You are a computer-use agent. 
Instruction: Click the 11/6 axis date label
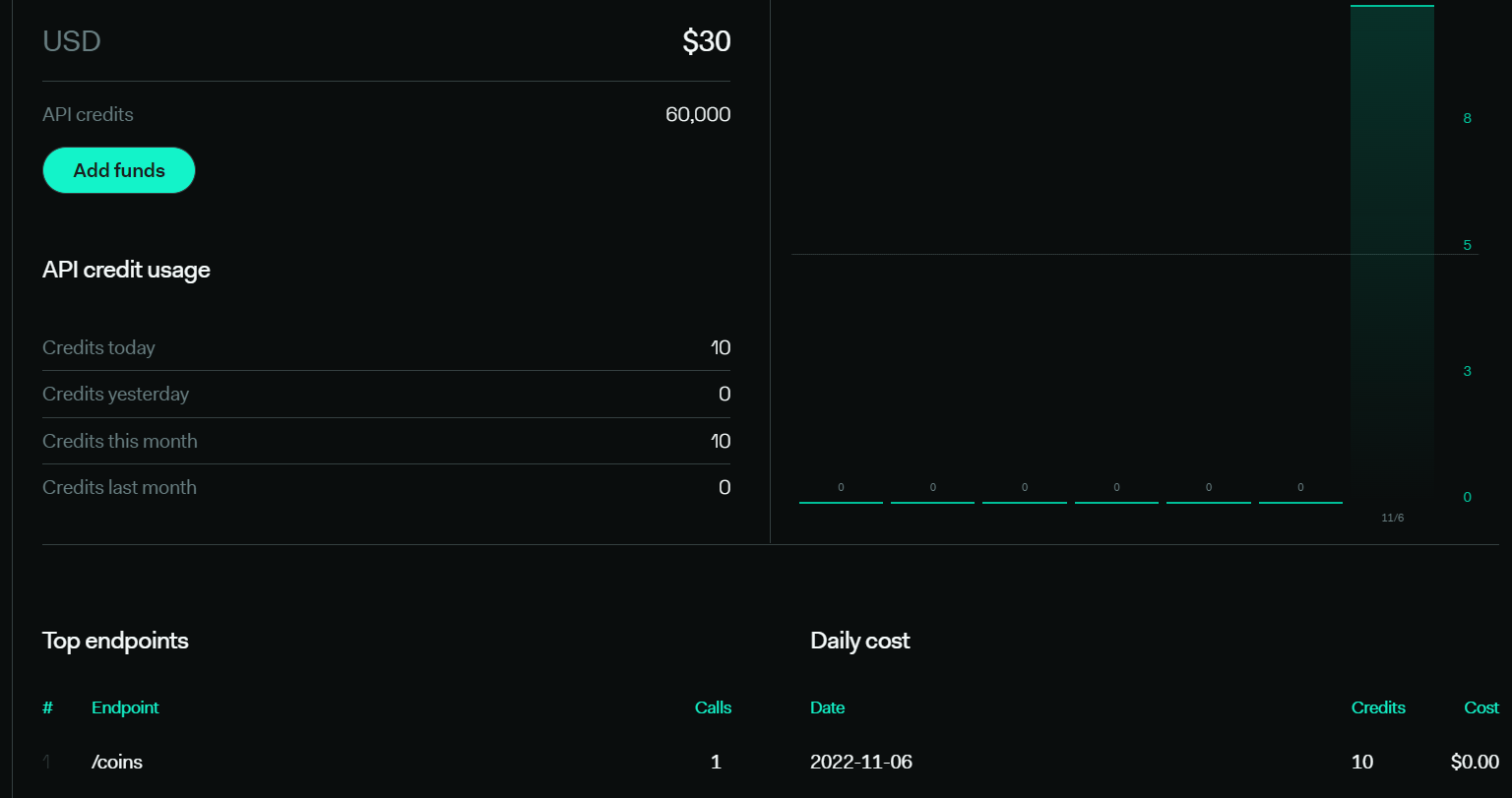tap(1392, 517)
